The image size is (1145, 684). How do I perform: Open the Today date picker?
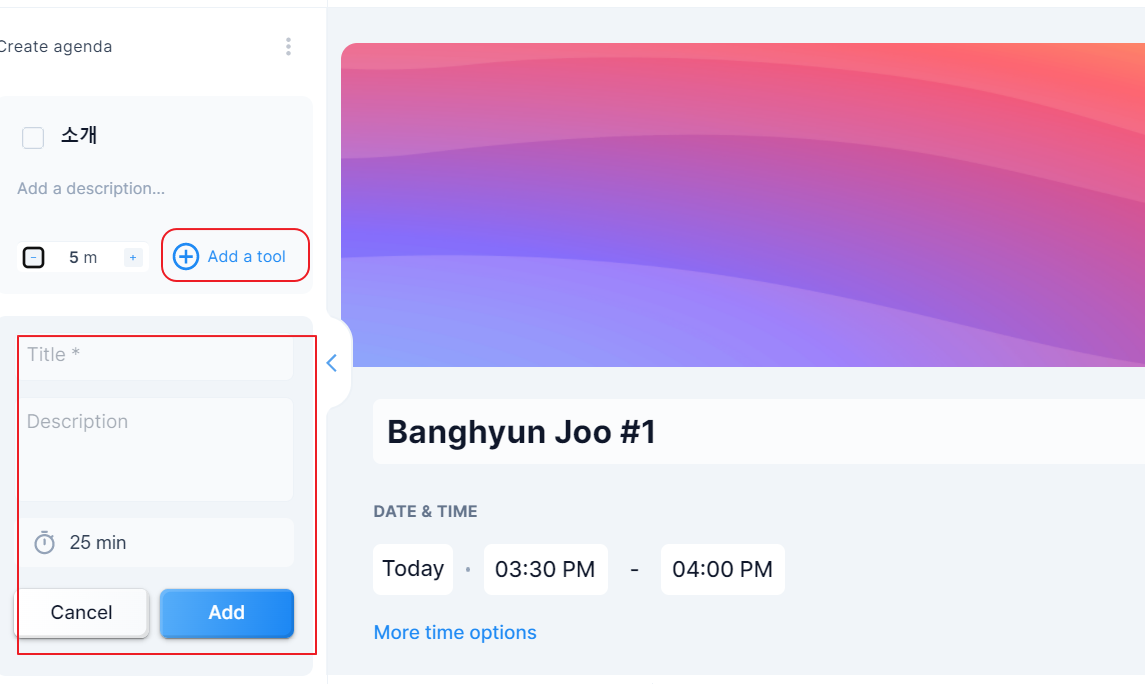pyautogui.click(x=413, y=569)
